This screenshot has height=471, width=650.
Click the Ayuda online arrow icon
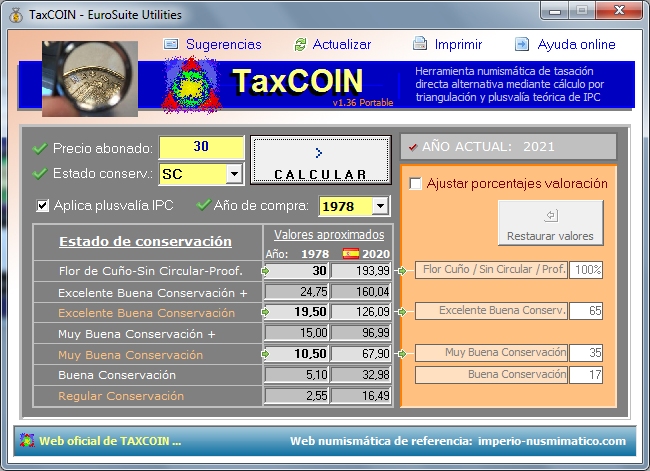522,44
